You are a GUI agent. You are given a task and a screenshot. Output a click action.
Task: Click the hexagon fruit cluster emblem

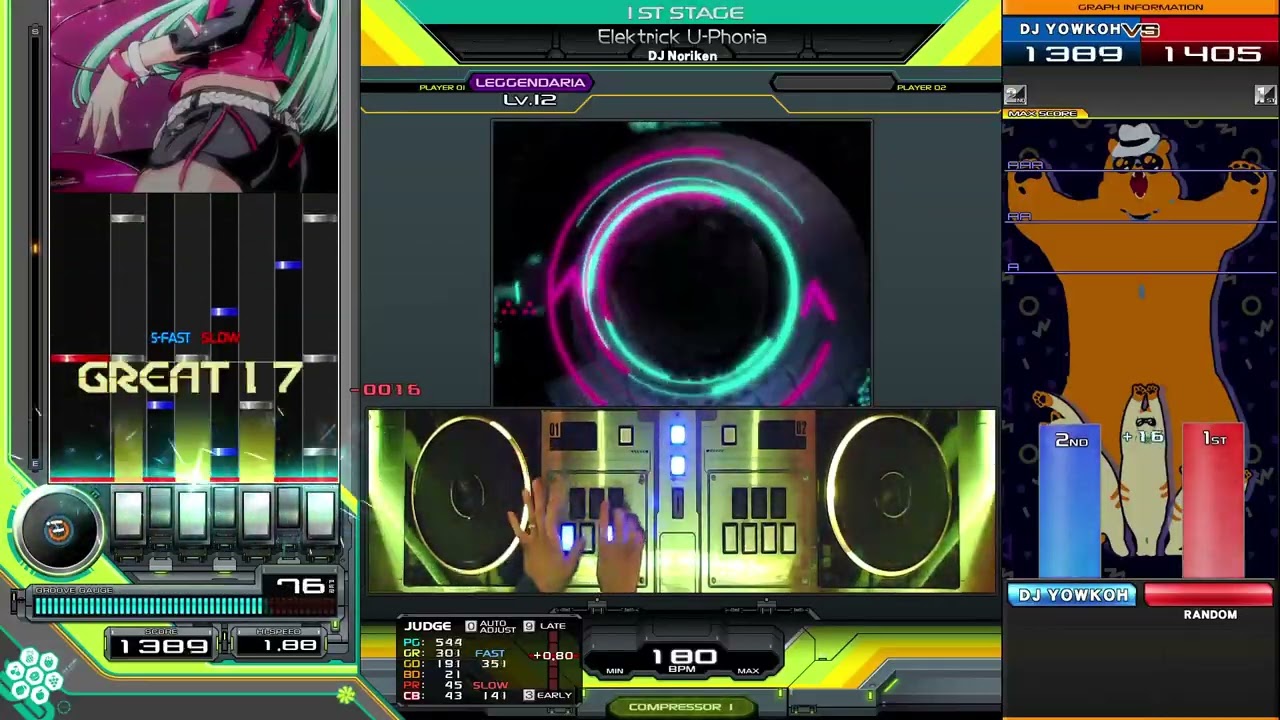click(x=33, y=677)
